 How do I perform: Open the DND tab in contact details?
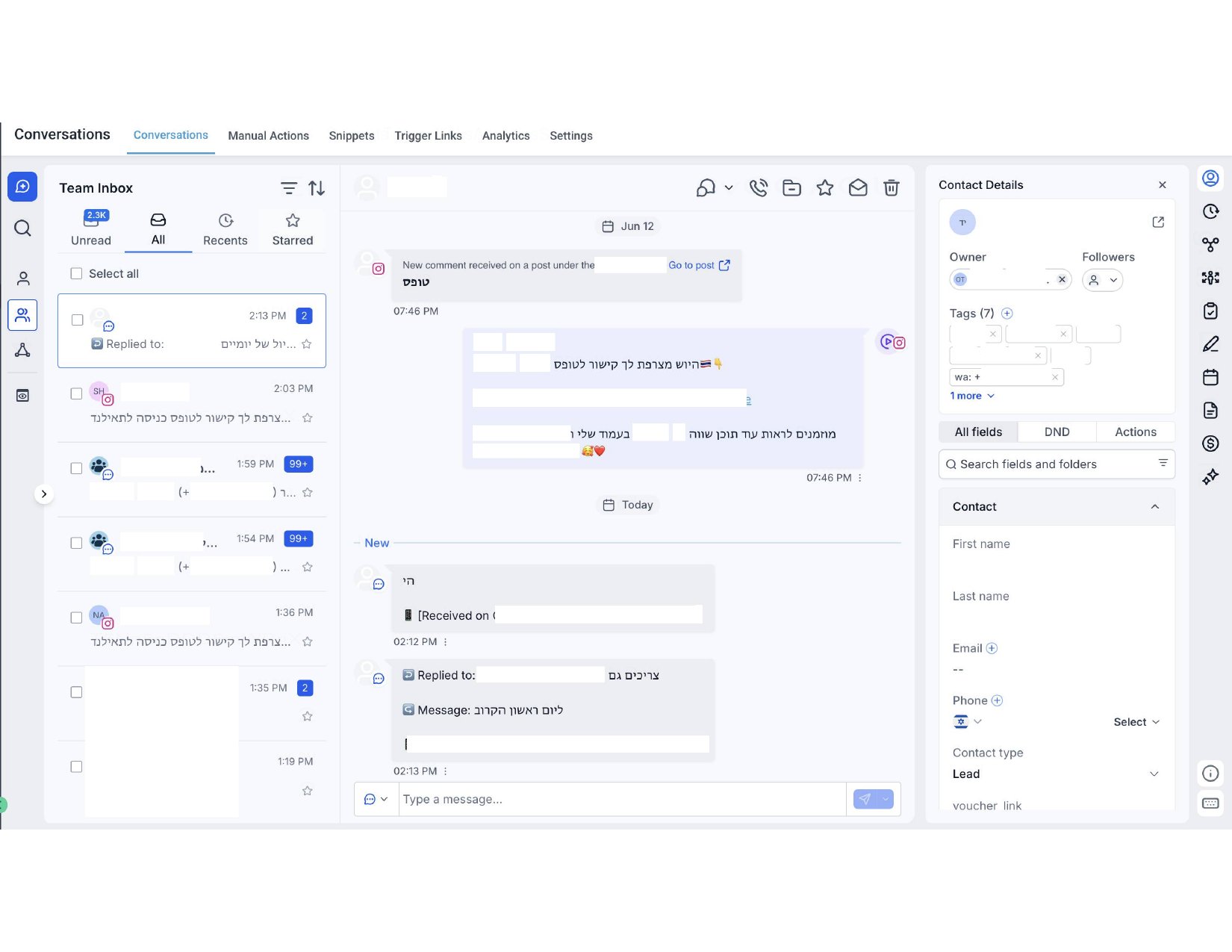click(1057, 432)
